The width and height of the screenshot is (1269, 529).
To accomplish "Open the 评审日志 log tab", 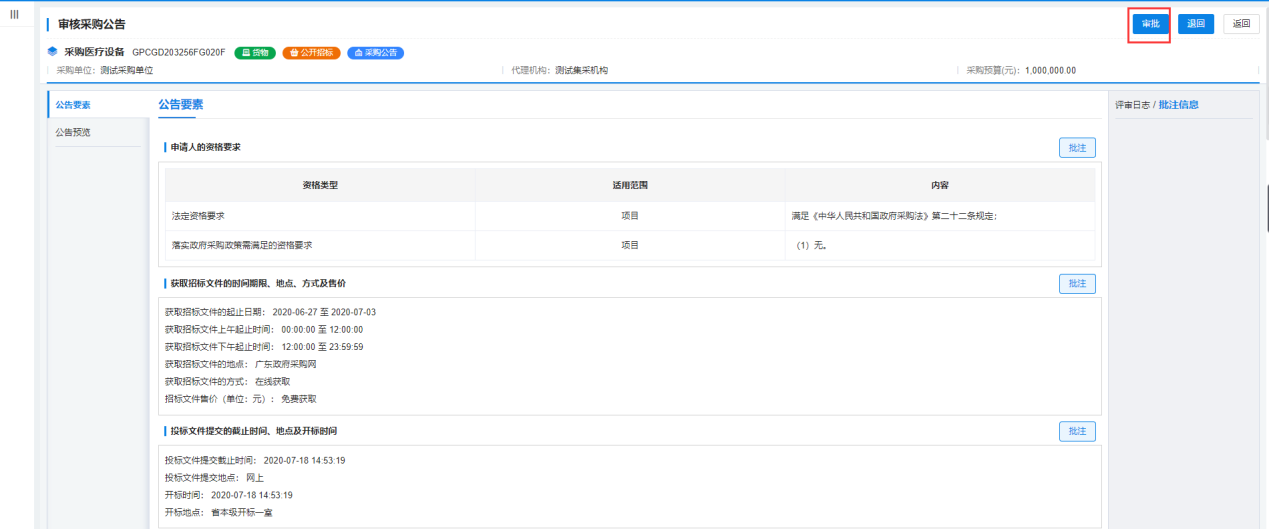I will pos(1132,104).
